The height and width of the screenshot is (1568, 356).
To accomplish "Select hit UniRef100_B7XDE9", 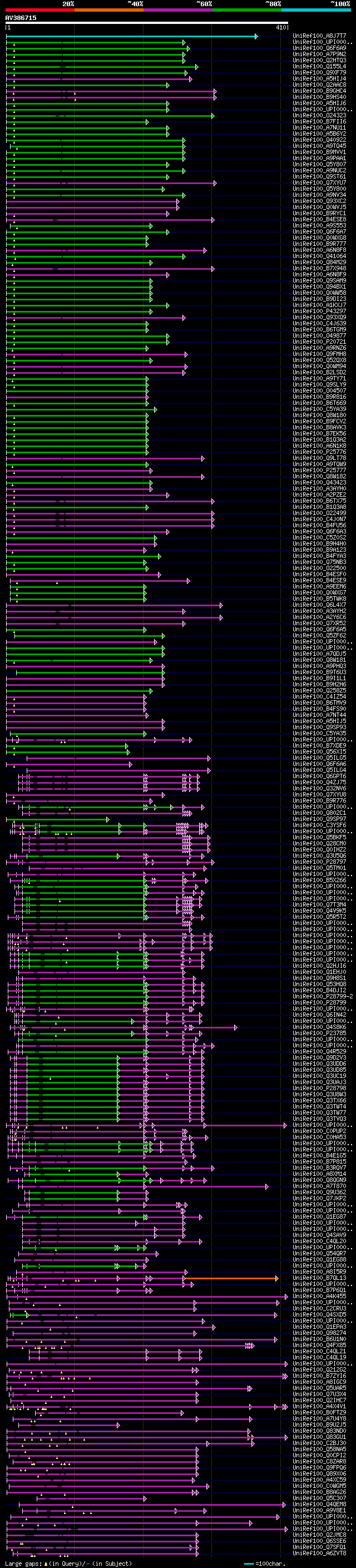I will pyautogui.click(x=319, y=745).
